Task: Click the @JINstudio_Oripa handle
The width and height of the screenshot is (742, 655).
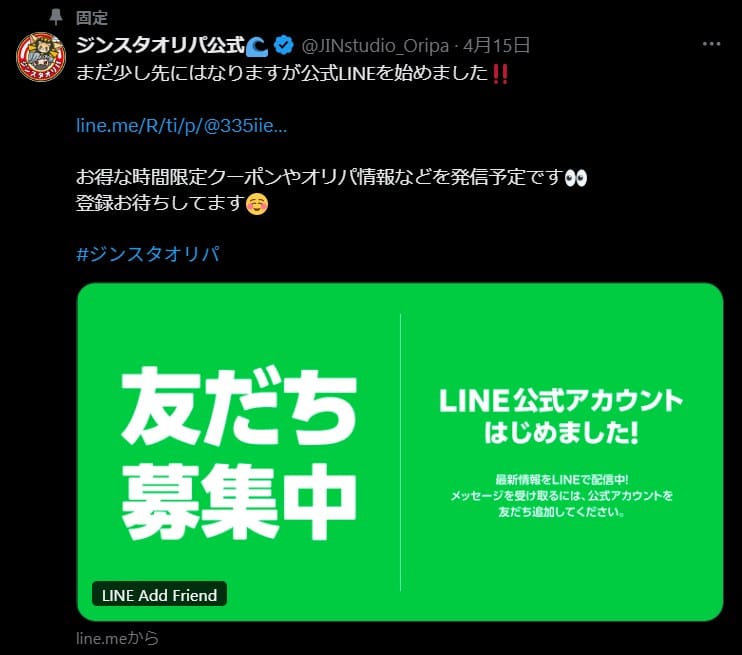Action: pos(375,46)
